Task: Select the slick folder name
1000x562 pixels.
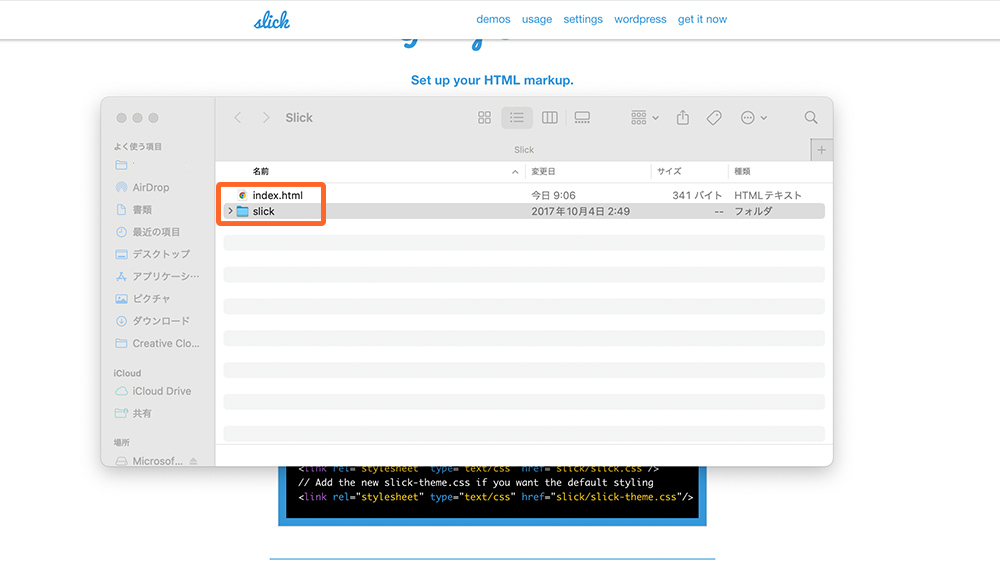Action: click(x=263, y=211)
